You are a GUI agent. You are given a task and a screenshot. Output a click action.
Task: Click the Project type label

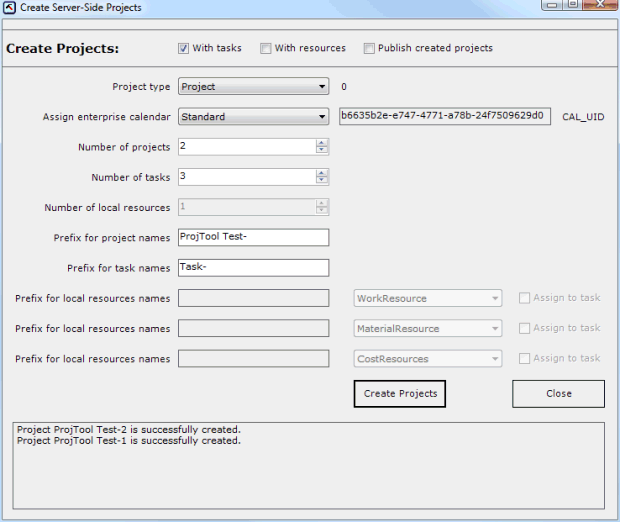click(141, 87)
